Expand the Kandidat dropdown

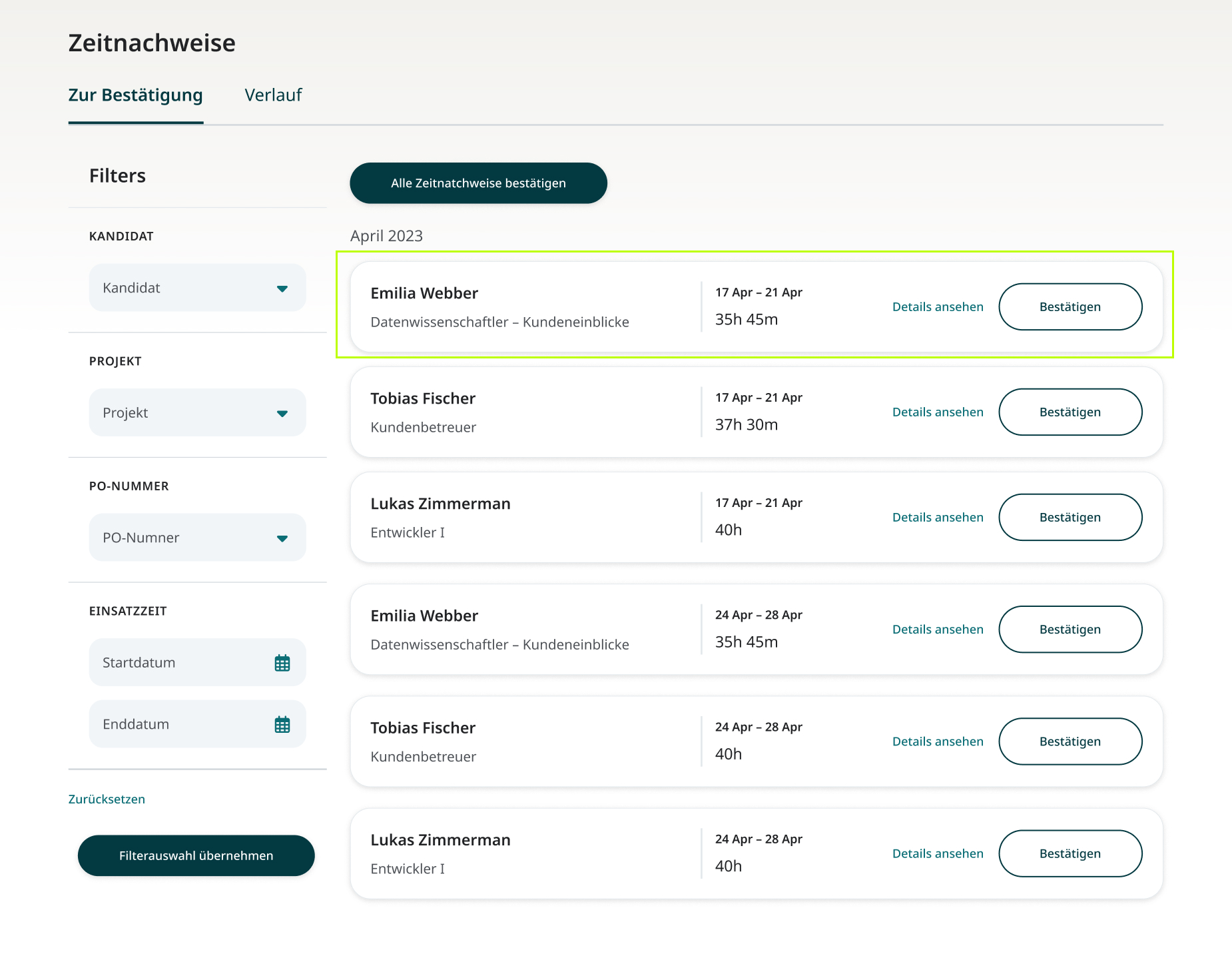click(x=282, y=288)
